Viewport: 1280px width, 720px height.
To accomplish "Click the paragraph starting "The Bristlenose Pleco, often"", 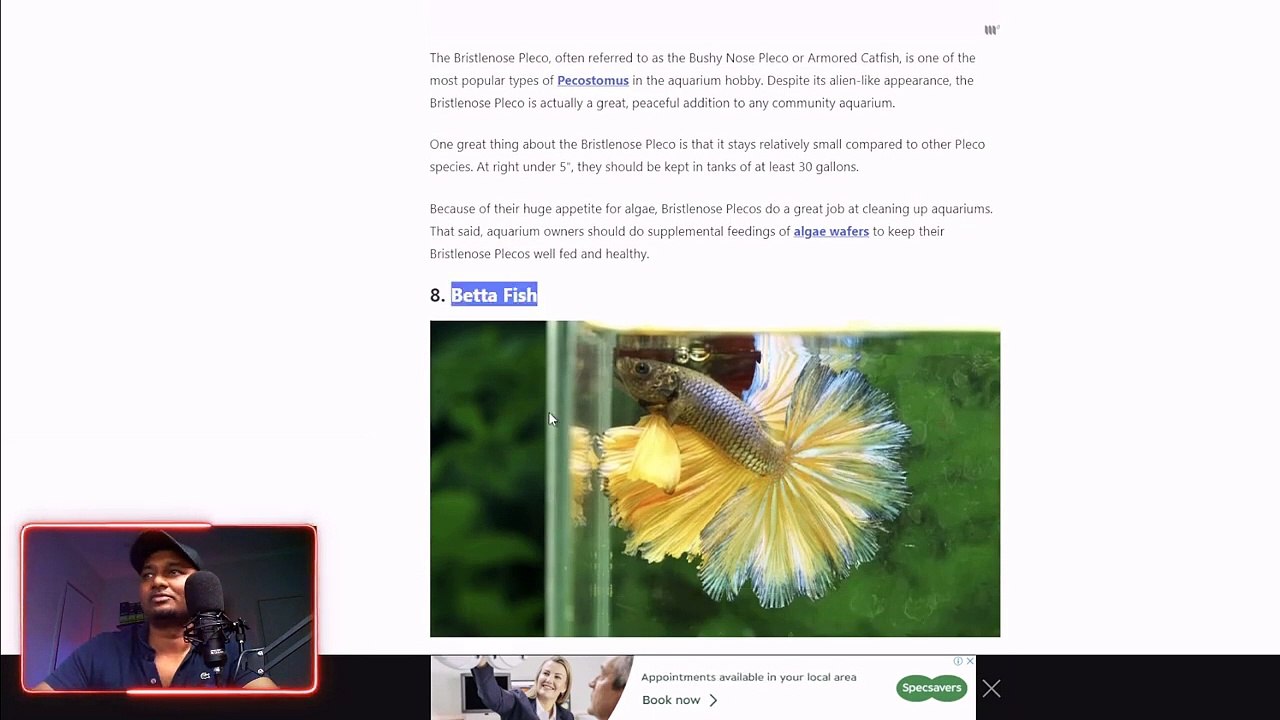I will pos(702,81).
